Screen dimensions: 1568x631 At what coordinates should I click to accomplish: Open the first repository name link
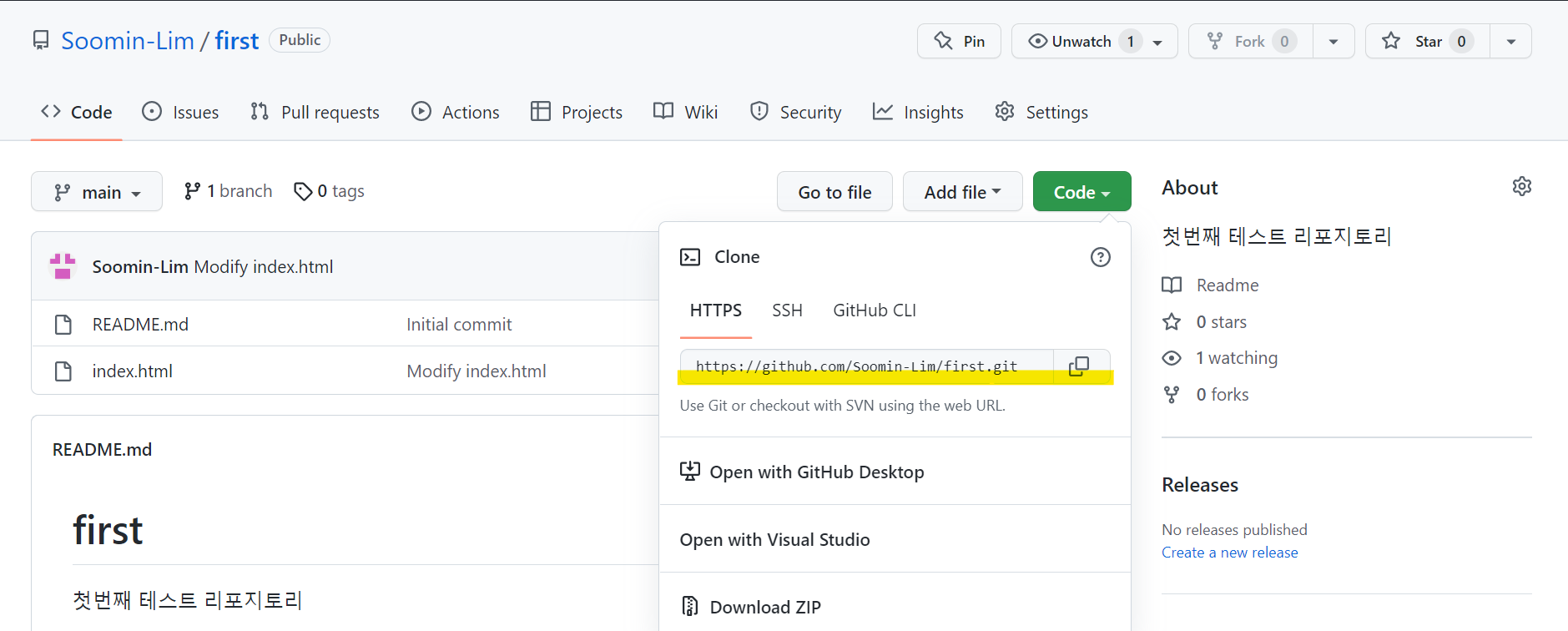click(237, 40)
